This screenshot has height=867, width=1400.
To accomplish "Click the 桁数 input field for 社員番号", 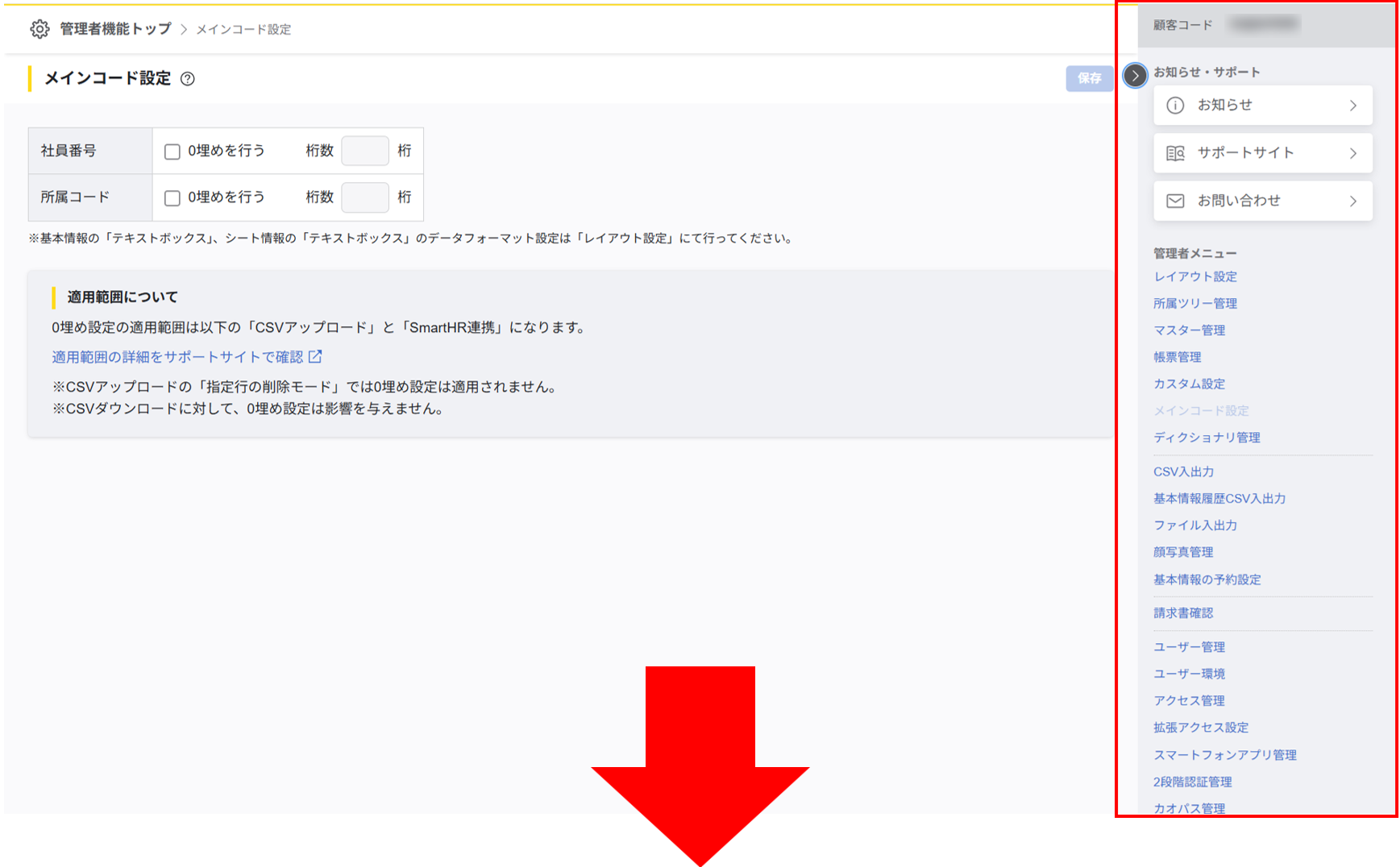I will point(364,151).
